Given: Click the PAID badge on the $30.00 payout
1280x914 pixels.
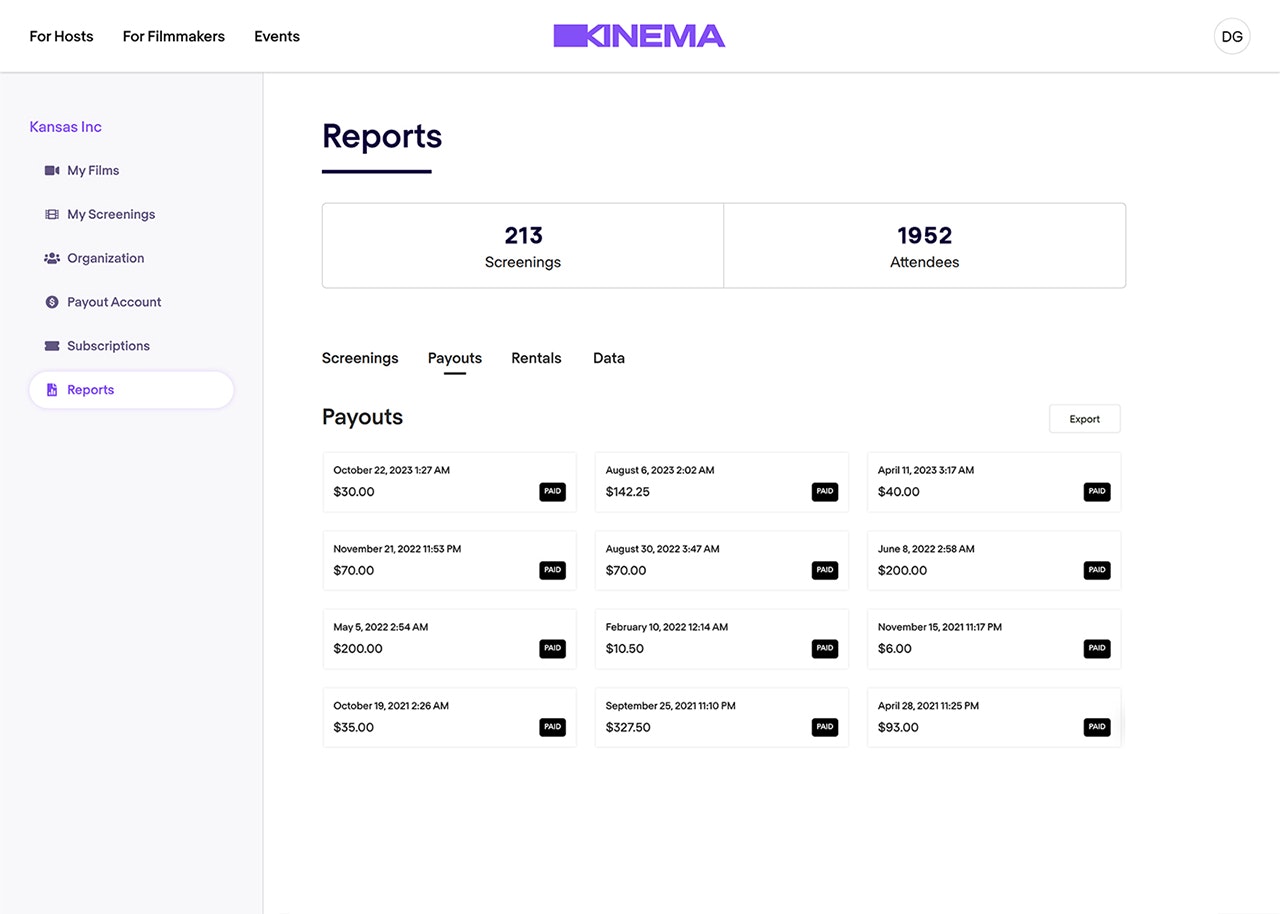Looking at the screenshot, I should [x=553, y=492].
